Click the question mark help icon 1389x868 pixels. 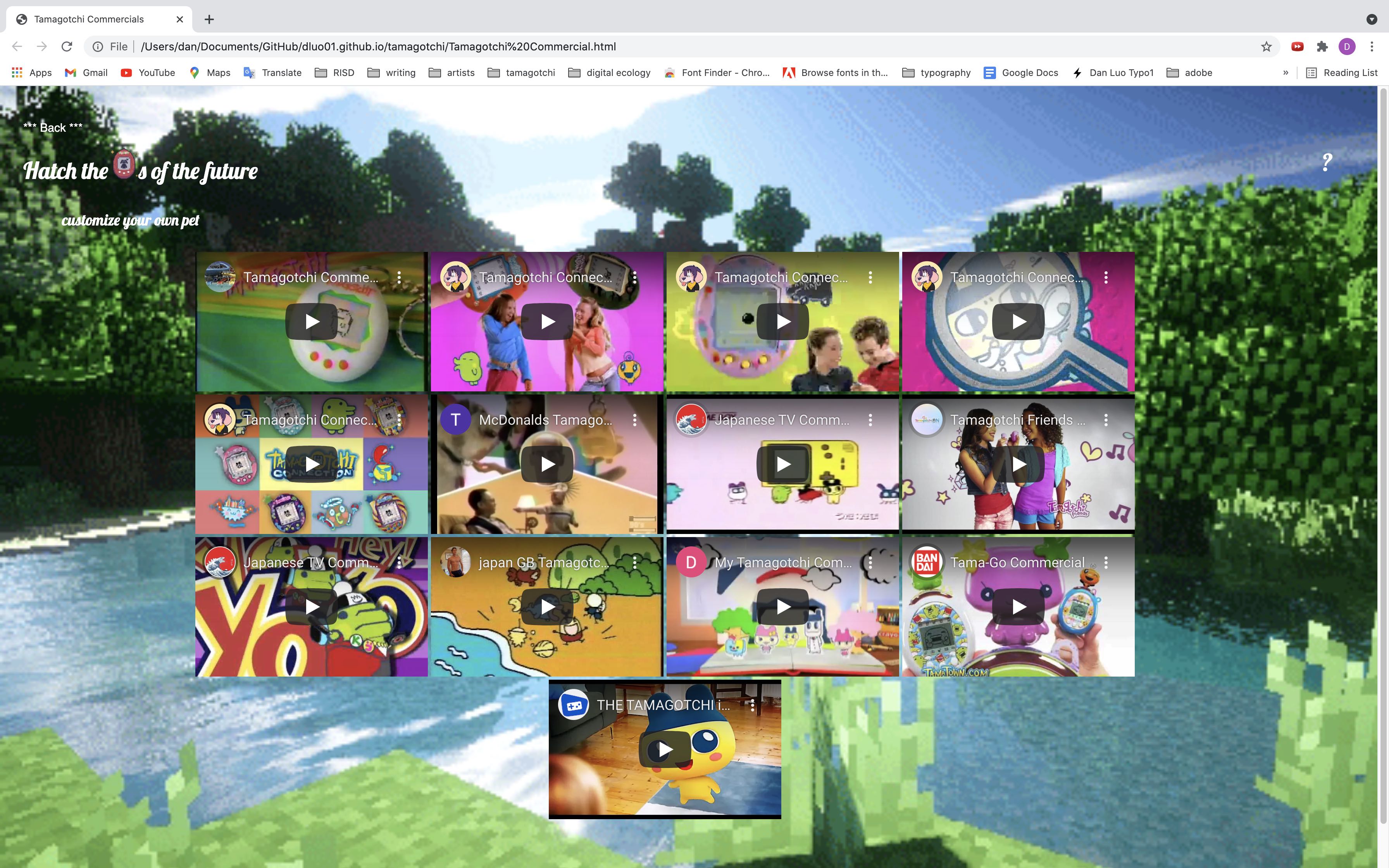[x=1327, y=162]
